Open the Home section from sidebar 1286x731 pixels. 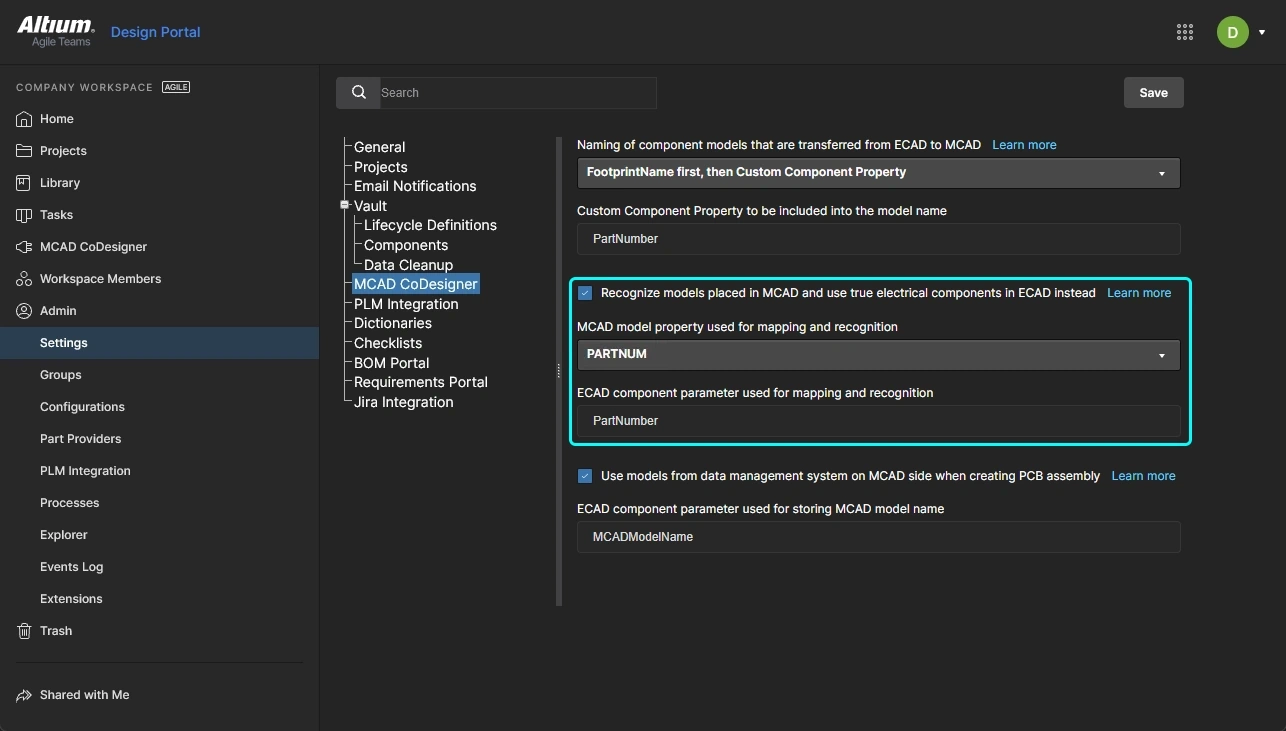[x=56, y=118]
